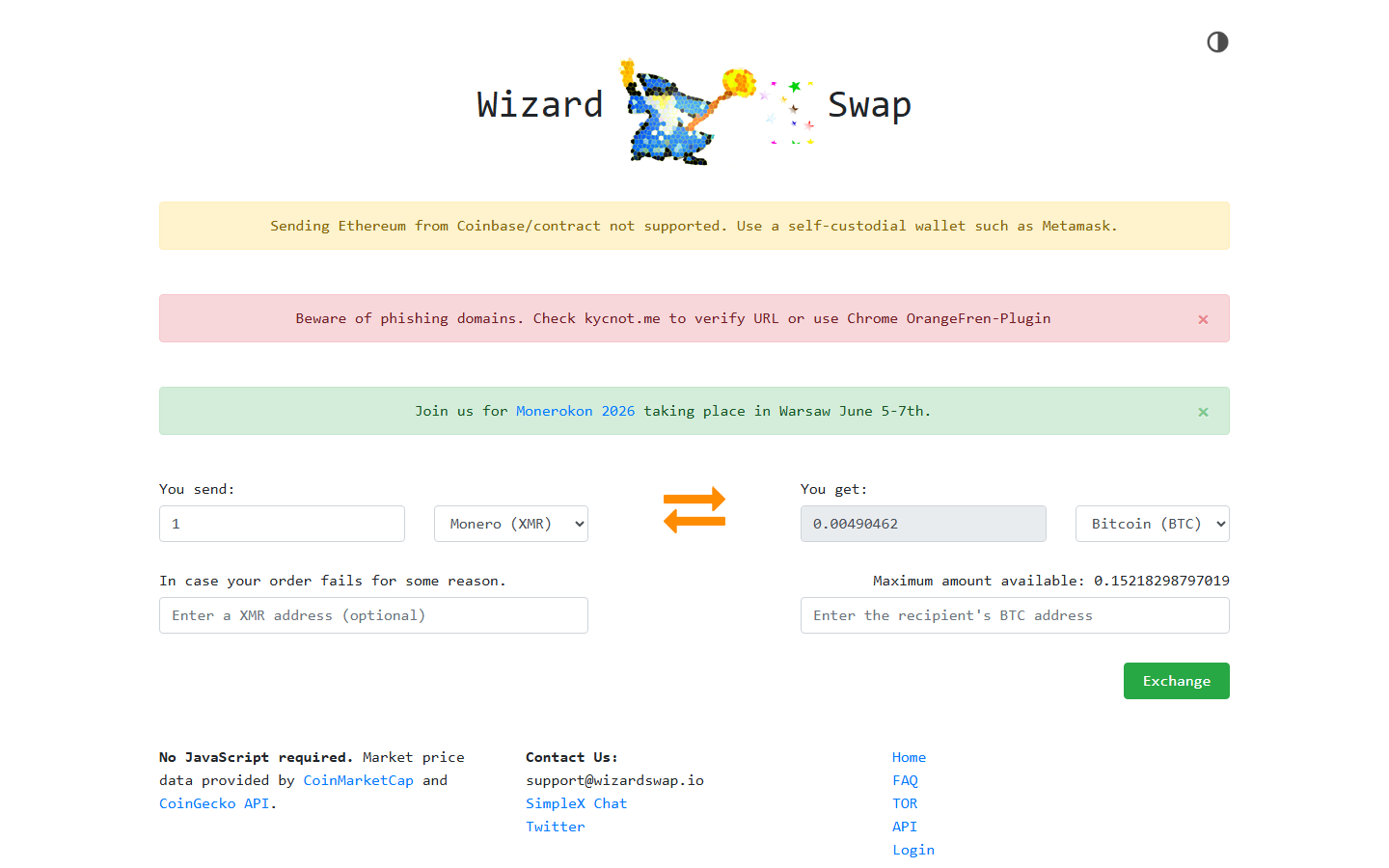
Task: Focus the optional XMR refund address field
Action: (373, 615)
